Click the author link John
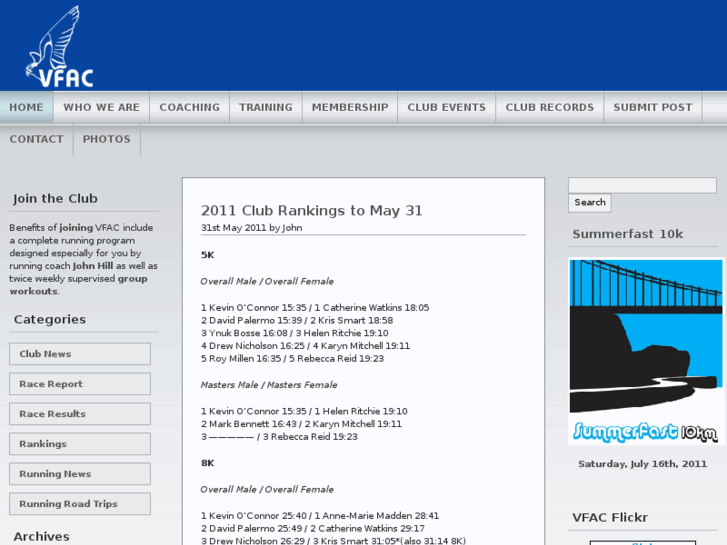 [292, 228]
